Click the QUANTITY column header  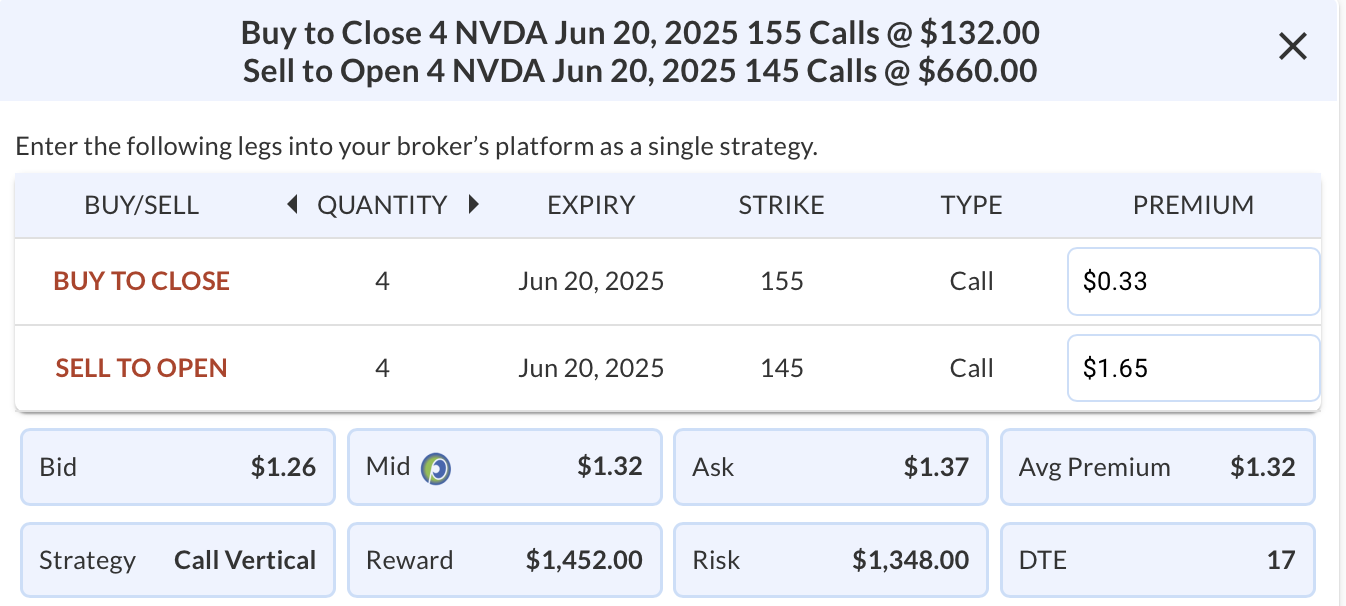tap(382, 205)
